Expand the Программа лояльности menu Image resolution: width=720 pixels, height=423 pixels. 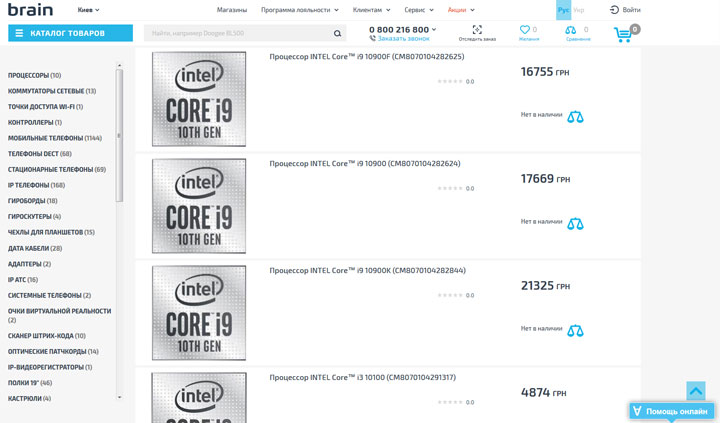[300, 10]
